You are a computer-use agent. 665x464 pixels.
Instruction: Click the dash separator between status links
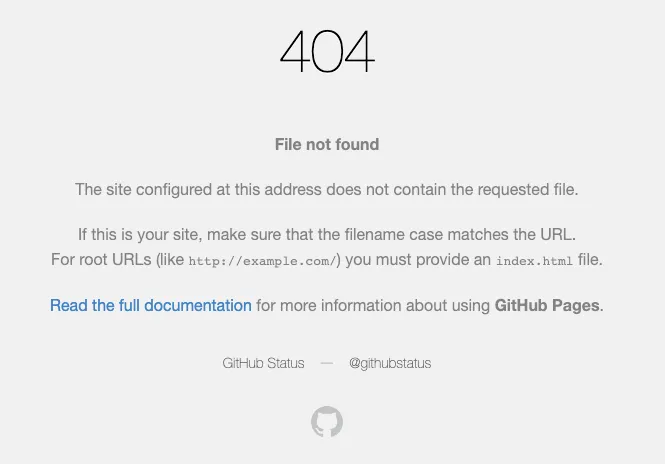click(x=327, y=363)
